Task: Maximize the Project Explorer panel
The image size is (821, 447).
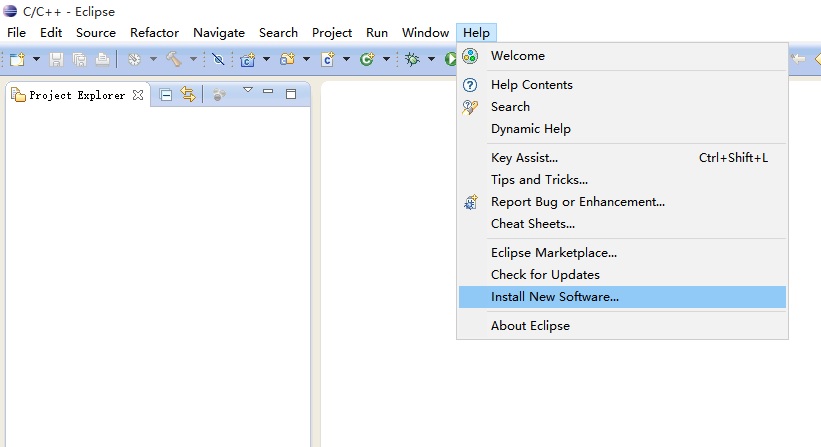Action: click(x=291, y=94)
